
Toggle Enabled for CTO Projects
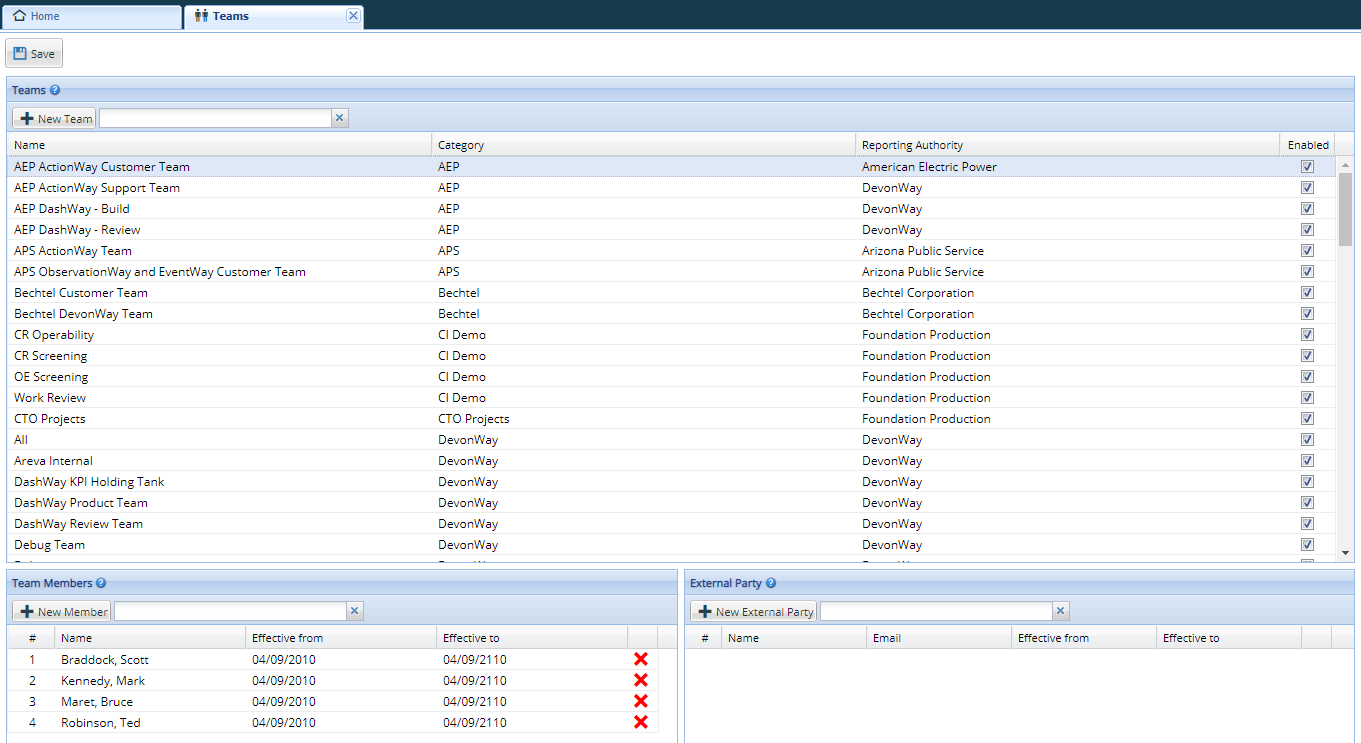click(x=1307, y=418)
